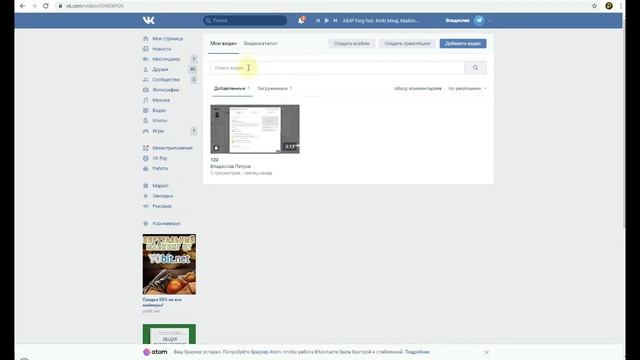
Task: Open the A$AP Ferg track title in header
Action: pos(380,20)
